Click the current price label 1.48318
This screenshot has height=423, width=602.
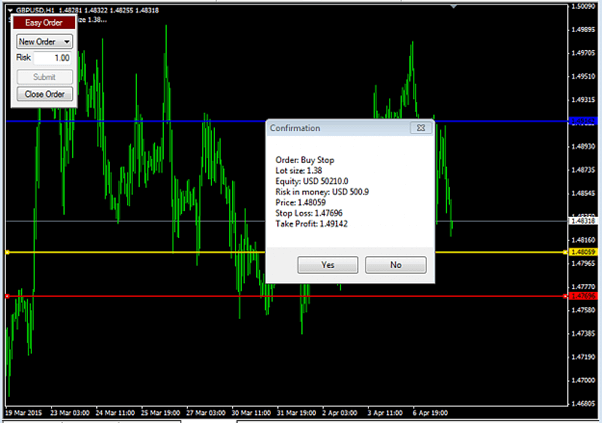(x=583, y=221)
